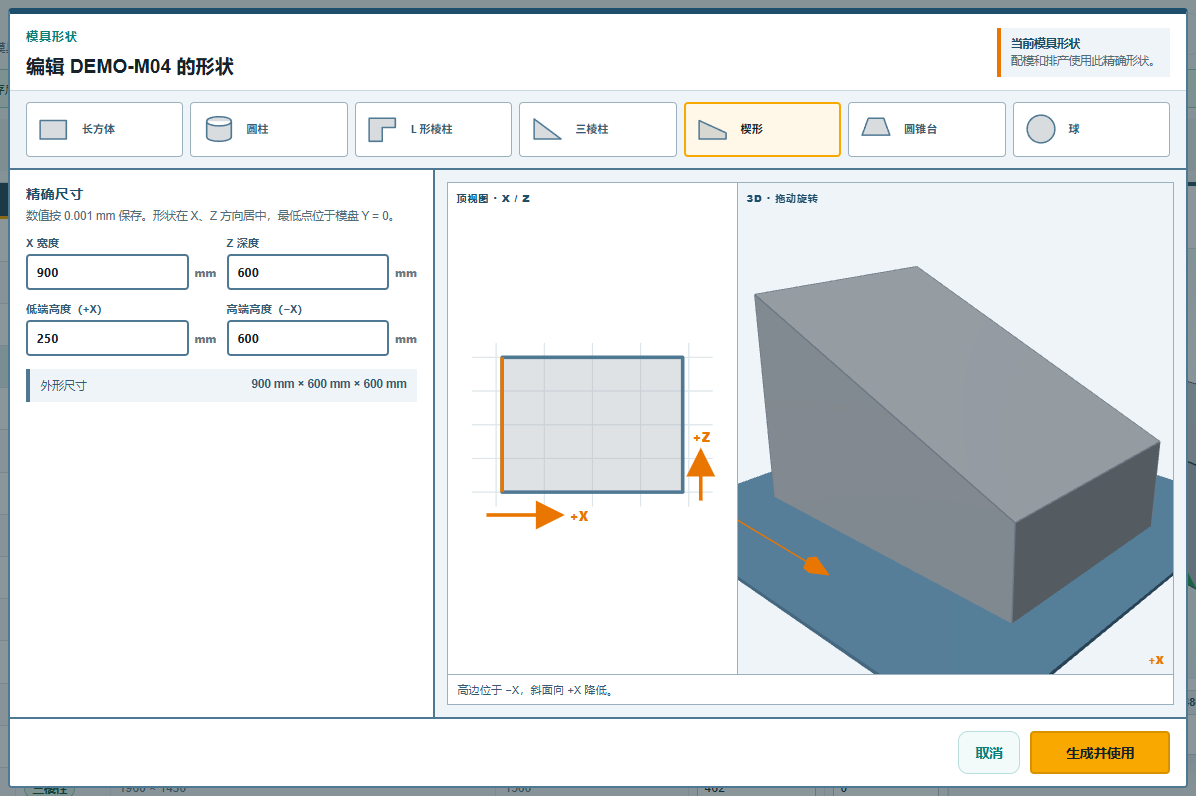Focus the X 宽度 input field
This screenshot has height=796, width=1196.
[x=108, y=272]
